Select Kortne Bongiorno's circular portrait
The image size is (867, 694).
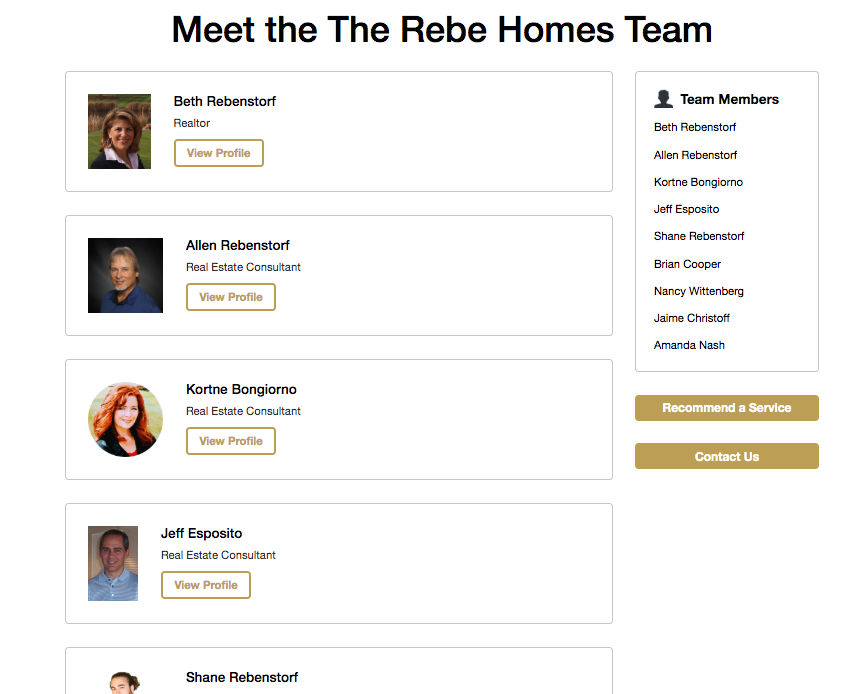(125, 419)
